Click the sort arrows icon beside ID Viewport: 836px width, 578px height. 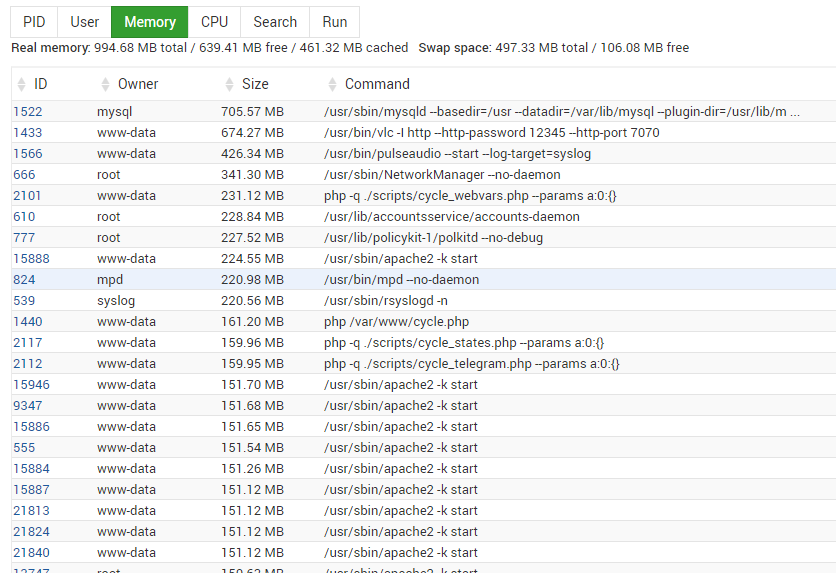point(22,85)
